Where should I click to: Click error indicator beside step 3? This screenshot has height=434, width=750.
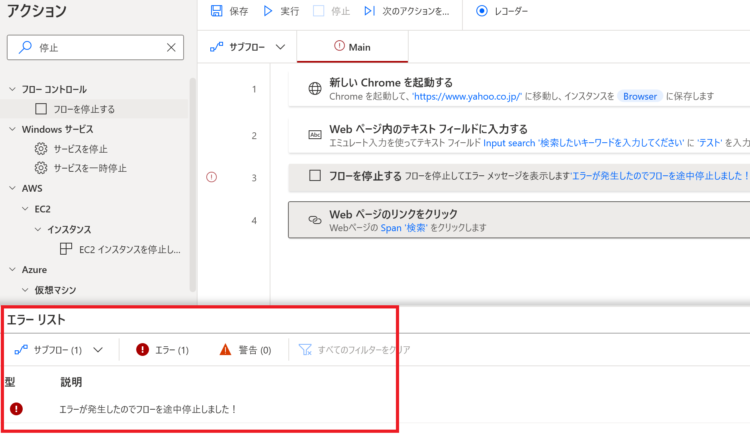pyautogui.click(x=211, y=177)
